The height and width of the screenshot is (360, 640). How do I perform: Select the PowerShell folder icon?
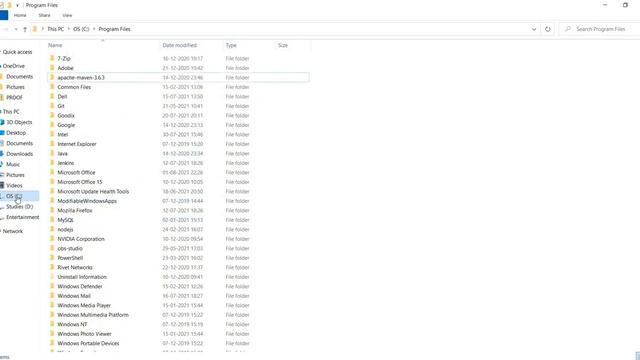(x=52, y=258)
